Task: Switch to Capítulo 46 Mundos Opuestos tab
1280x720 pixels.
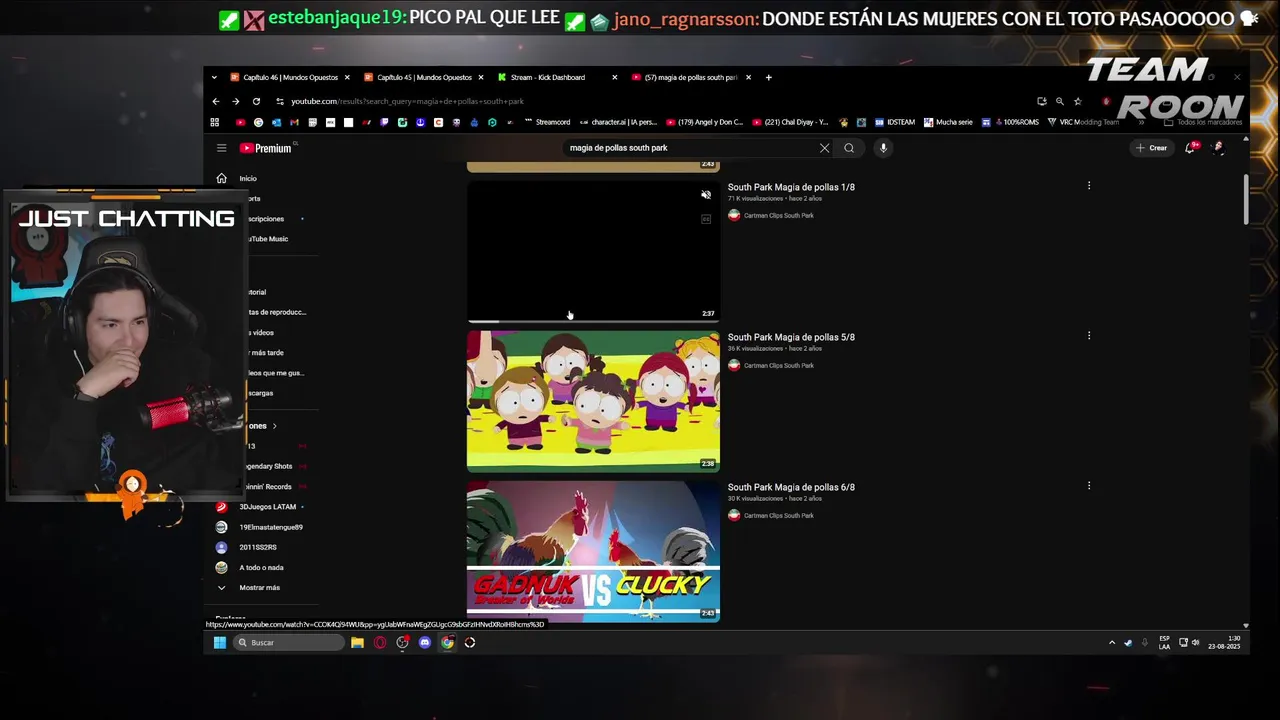Action: pos(290,77)
